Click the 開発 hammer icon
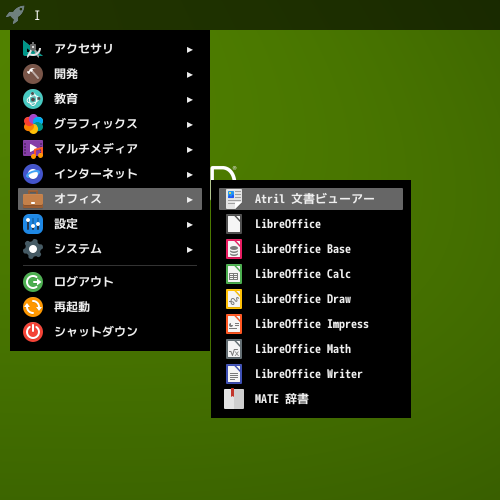 pyautogui.click(x=33, y=74)
